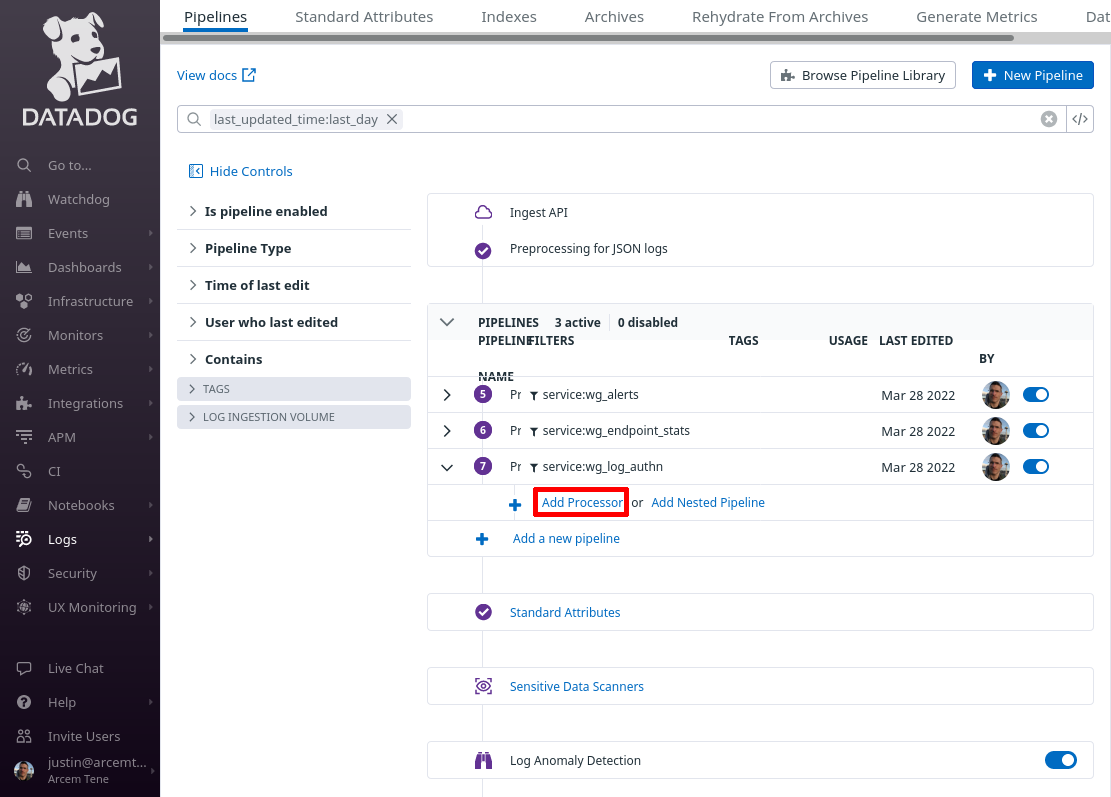Switch to the Pipelines tab
The height and width of the screenshot is (797, 1111).
click(215, 16)
